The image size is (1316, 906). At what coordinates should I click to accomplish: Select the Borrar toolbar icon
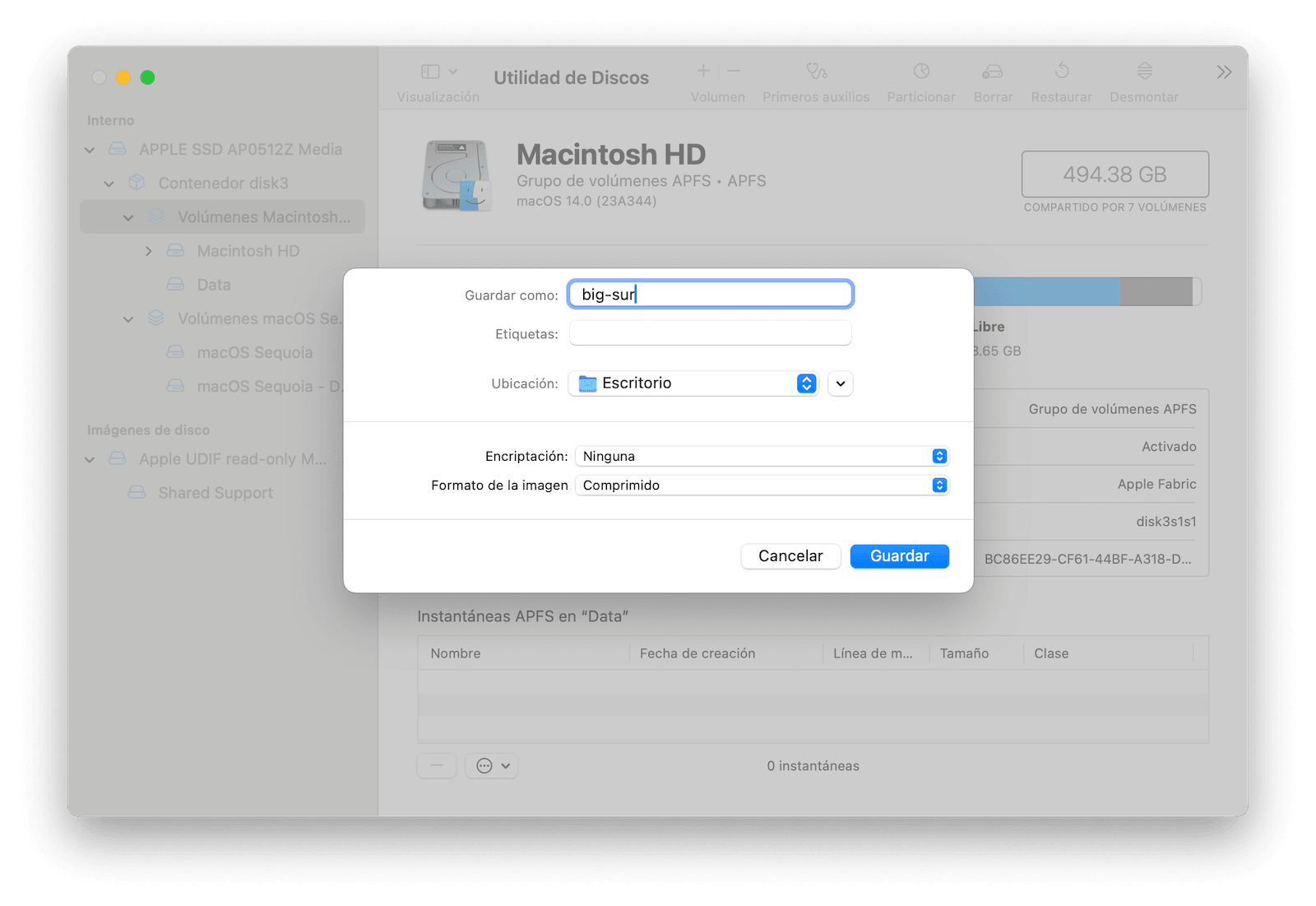[993, 71]
